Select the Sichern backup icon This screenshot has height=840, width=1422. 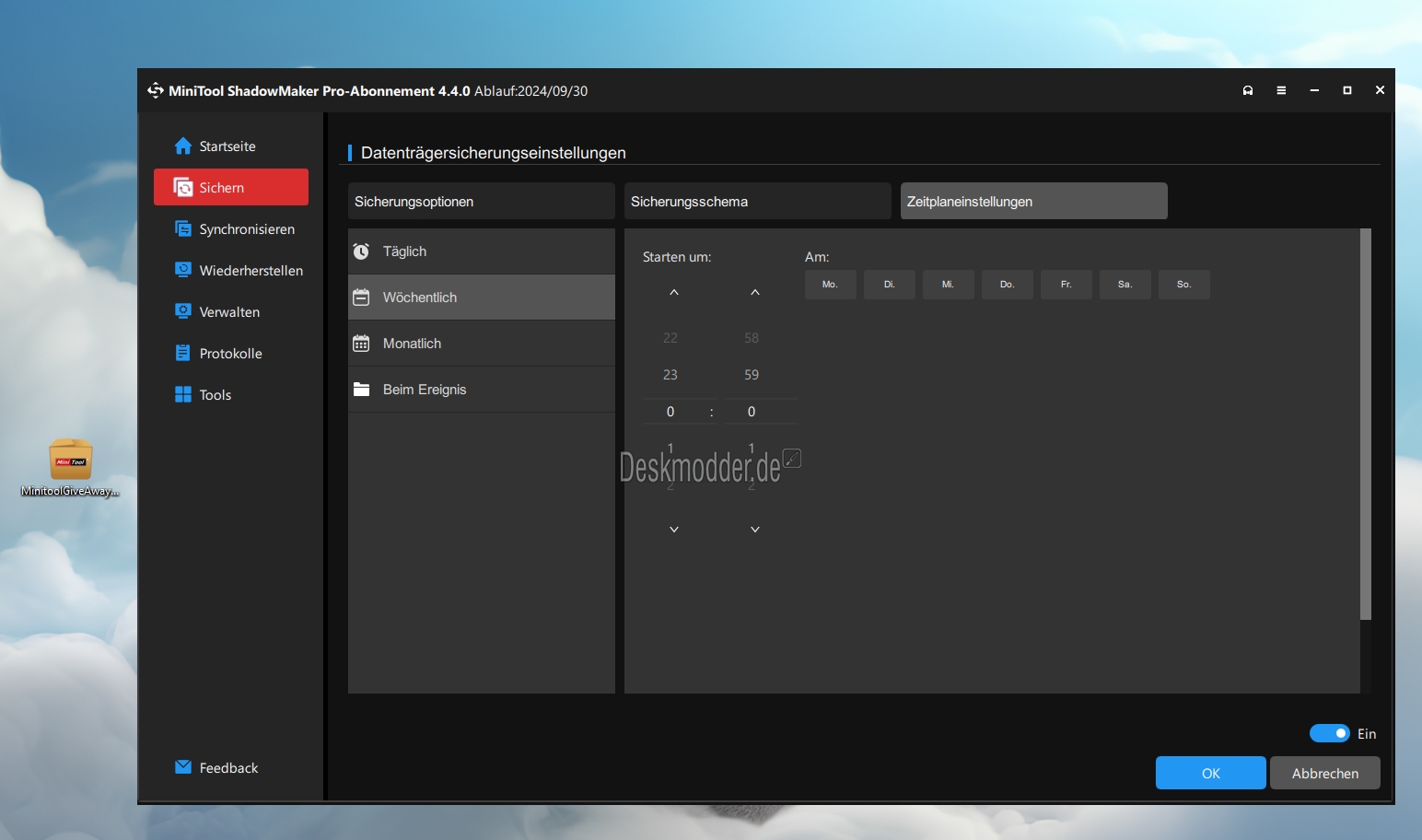[x=183, y=187]
